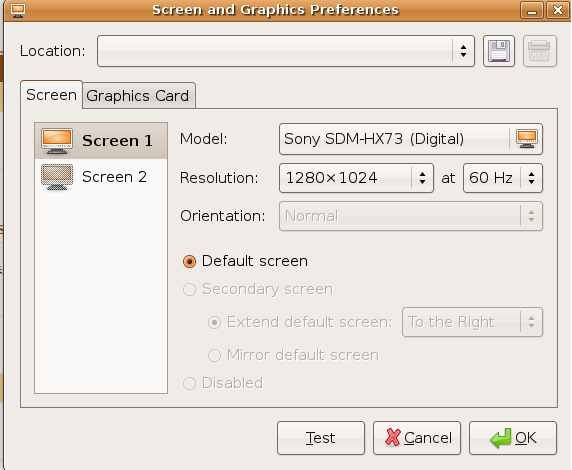Open the Resolution 1280×1024 dropdown

tap(356, 178)
